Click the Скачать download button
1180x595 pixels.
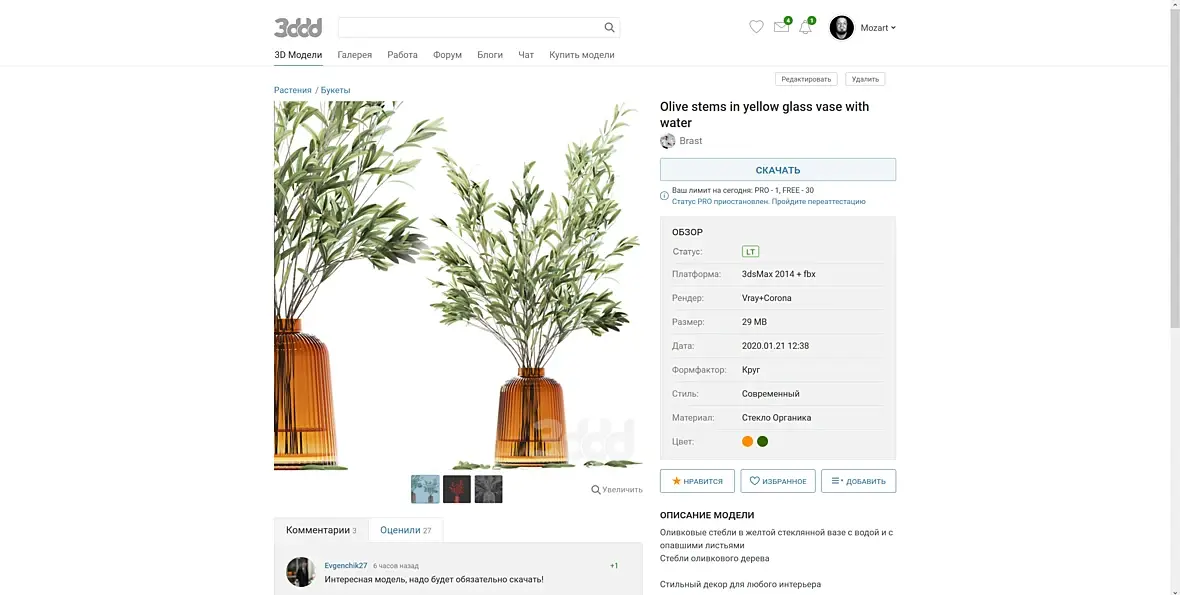pos(777,169)
